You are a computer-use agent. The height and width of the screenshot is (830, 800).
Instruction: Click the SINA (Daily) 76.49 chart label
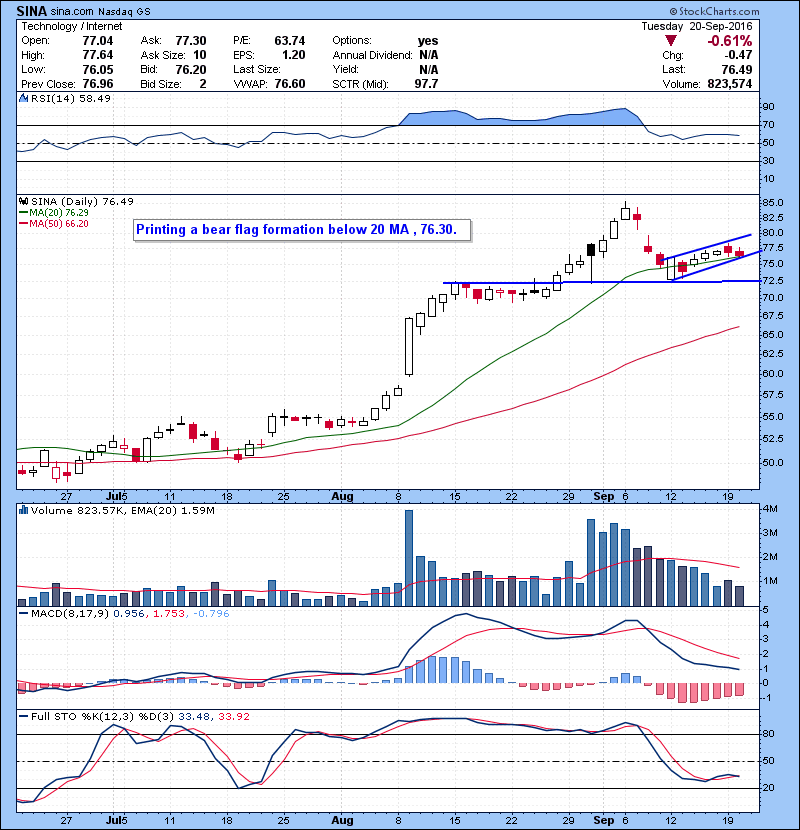pos(82,202)
